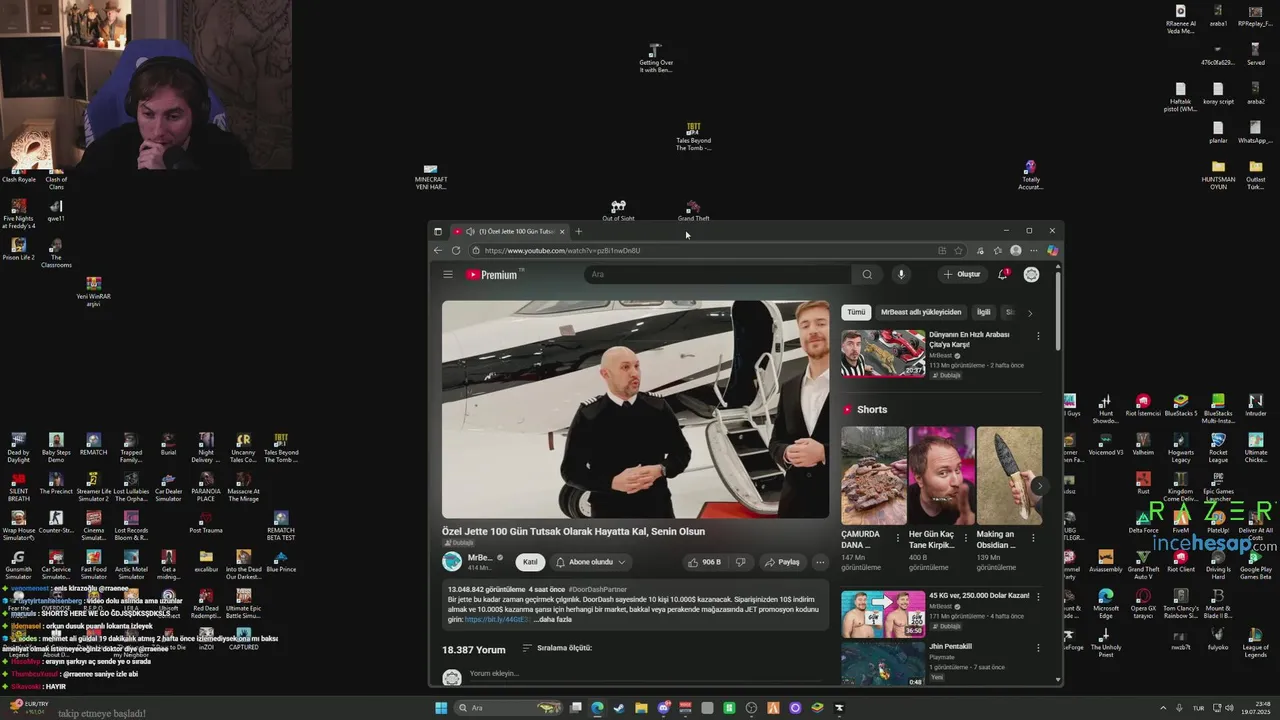Open options for ÇAMURDA DANA short
Viewport: 1280px width, 720px height.
pyautogui.click(x=897, y=537)
